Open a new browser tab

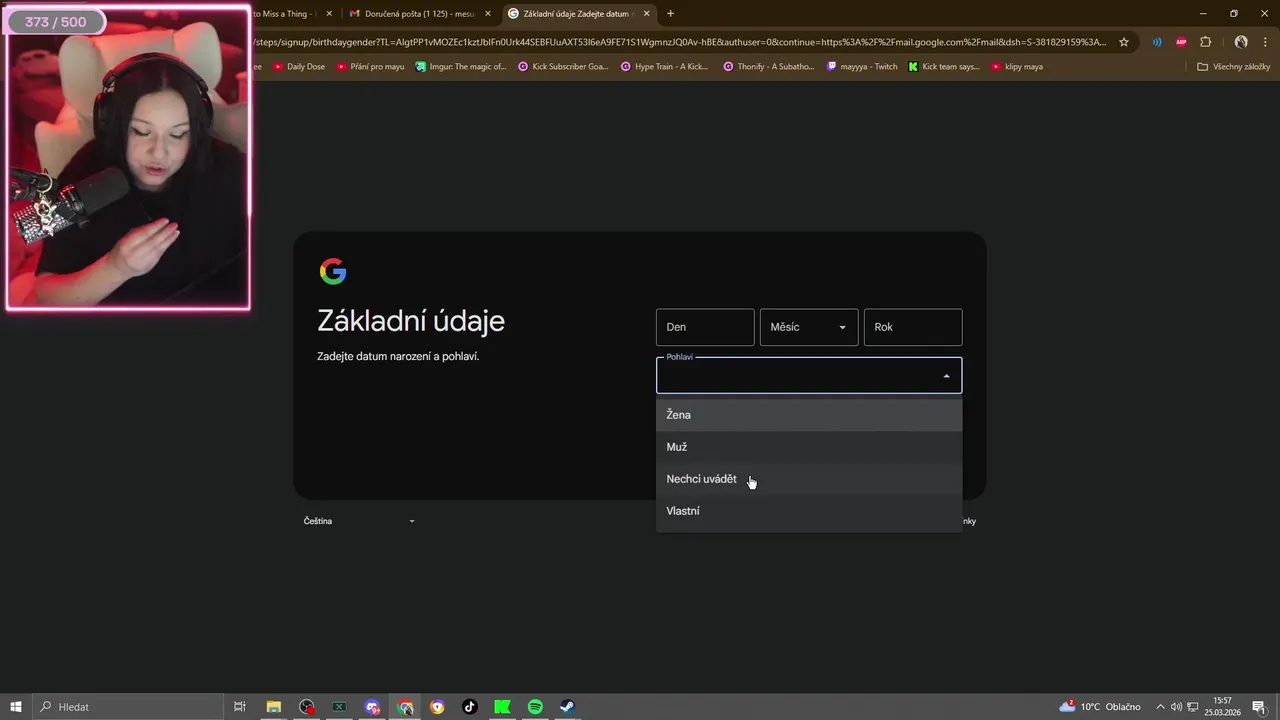pyautogui.click(x=670, y=14)
